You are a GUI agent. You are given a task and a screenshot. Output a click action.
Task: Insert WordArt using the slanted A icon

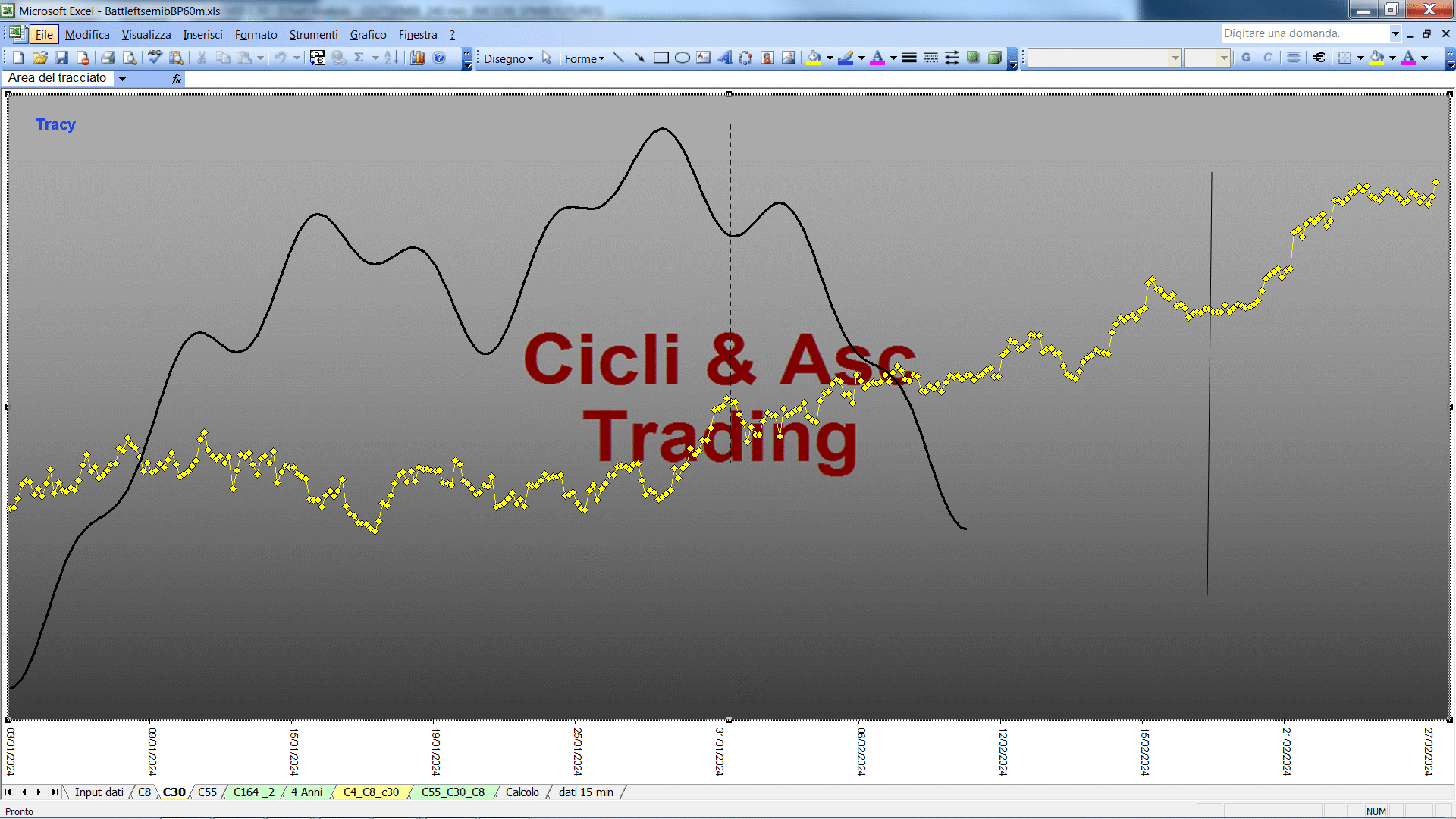[724, 58]
